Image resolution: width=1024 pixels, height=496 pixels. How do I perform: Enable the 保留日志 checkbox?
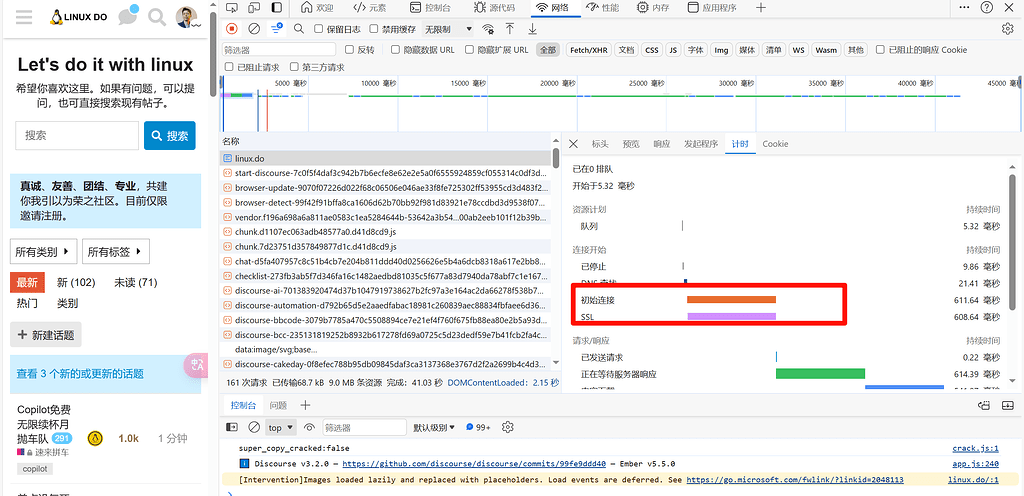[x=319, y=29]
